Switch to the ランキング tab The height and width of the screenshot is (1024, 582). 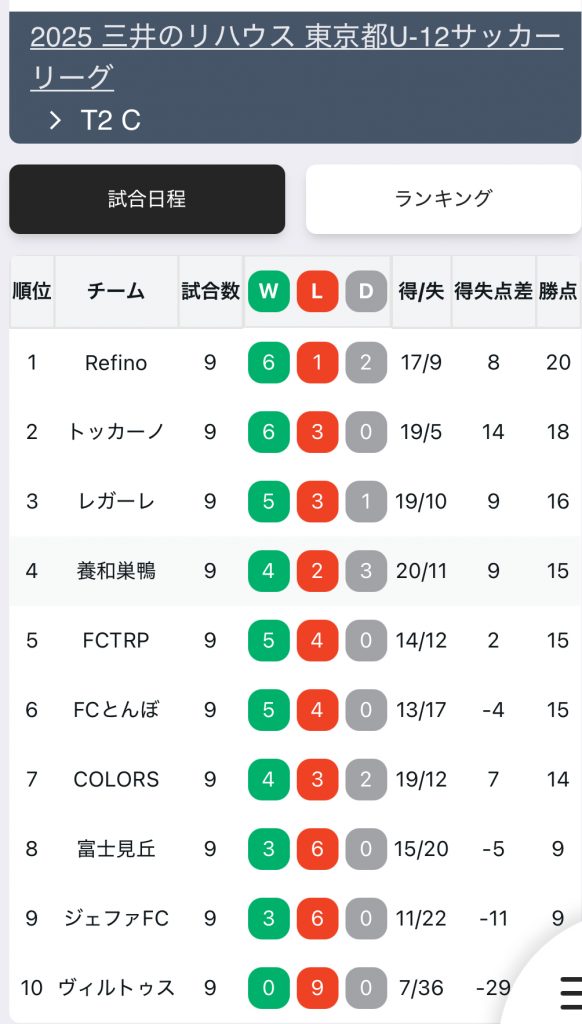[x=444, y=199]
